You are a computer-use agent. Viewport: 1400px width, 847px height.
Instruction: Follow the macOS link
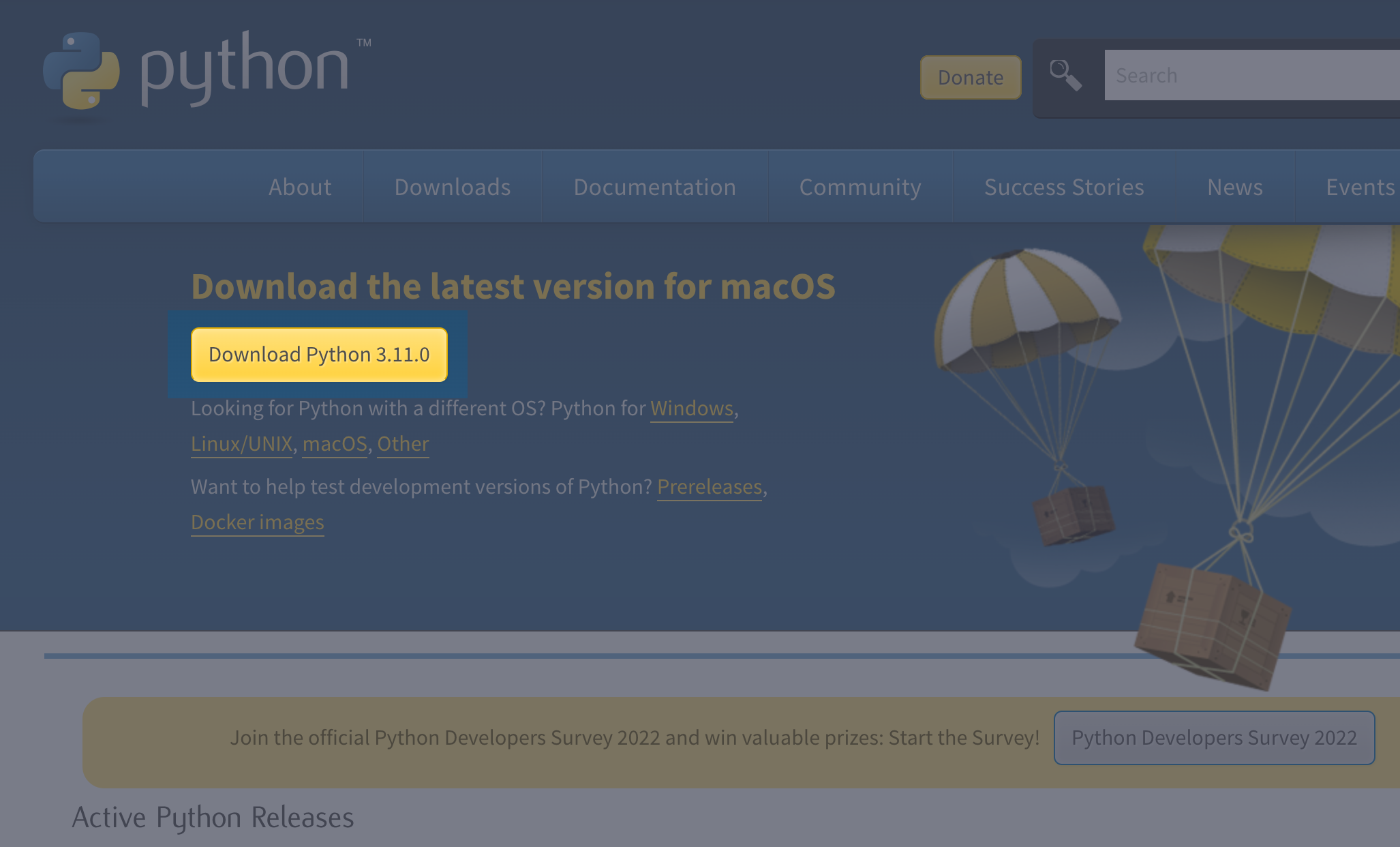(x=335, y=444)
